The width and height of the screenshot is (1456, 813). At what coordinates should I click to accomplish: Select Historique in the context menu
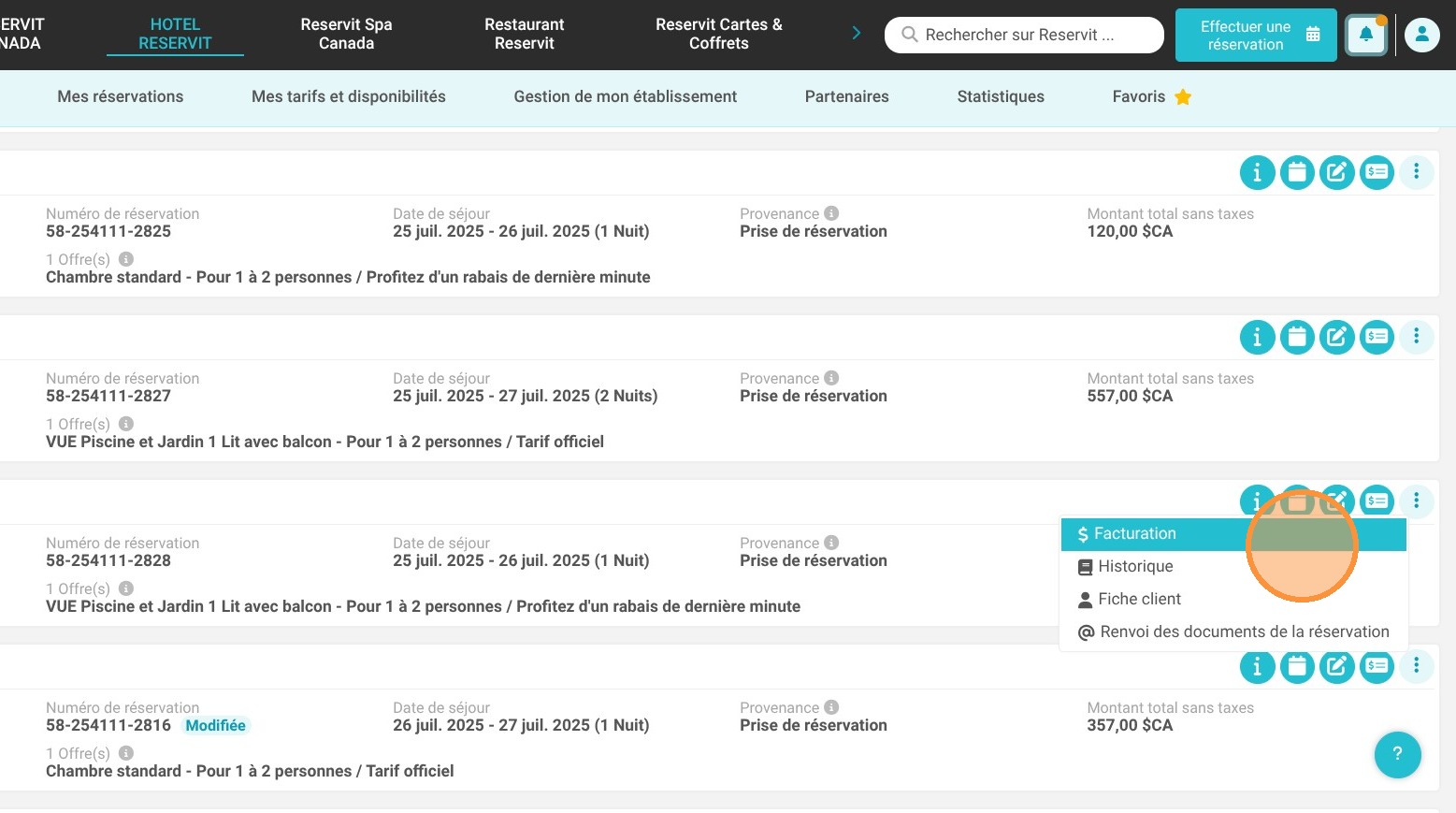click(1233, 567)
